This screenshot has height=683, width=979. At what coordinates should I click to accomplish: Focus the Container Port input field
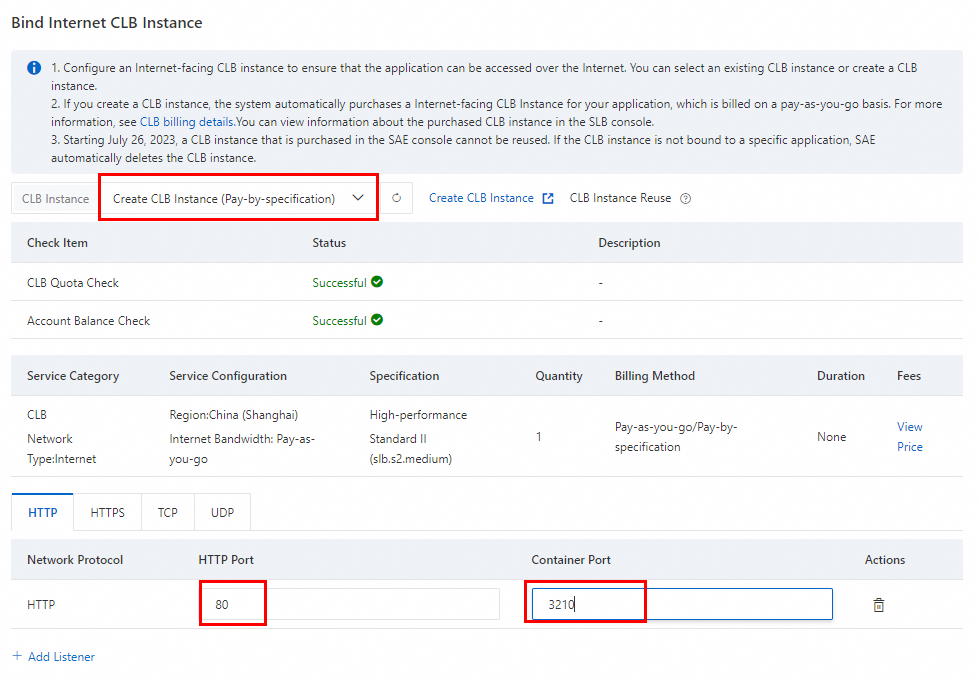[682, 604]
